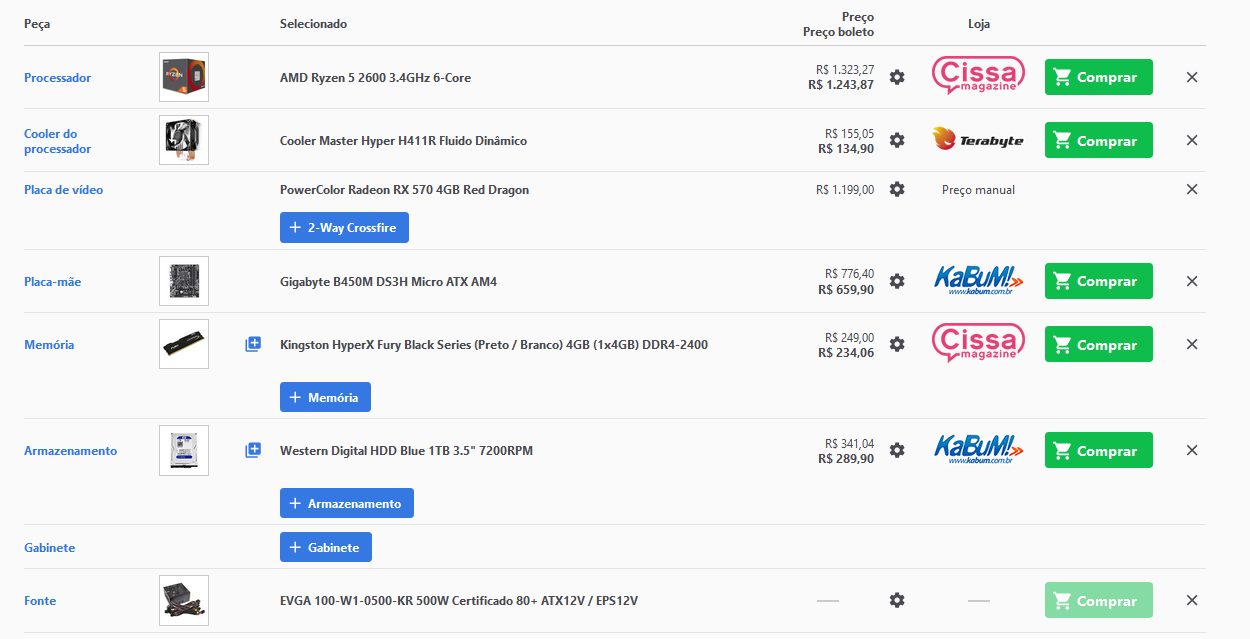Open Western Digital HDD Blue 1TB product name
1250x639 pixels.
point(406,450)
